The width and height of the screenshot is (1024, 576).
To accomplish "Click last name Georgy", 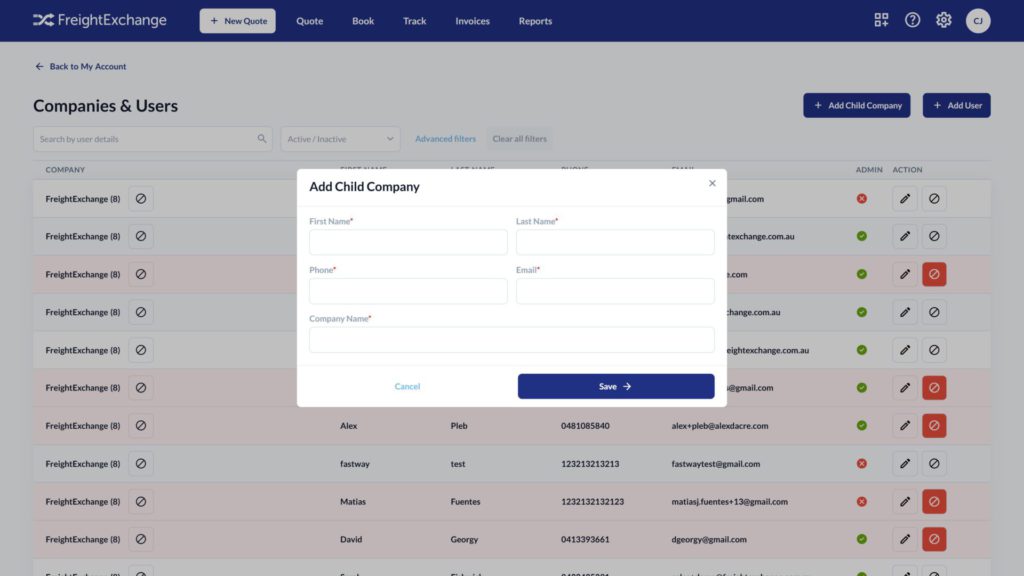I will point(464,539).
